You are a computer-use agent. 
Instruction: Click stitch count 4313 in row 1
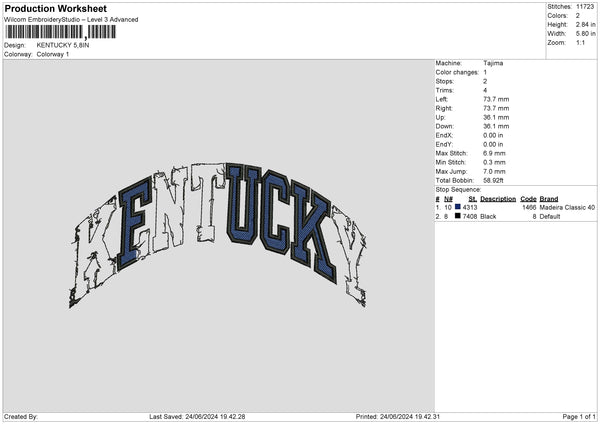tap(470, 207)
